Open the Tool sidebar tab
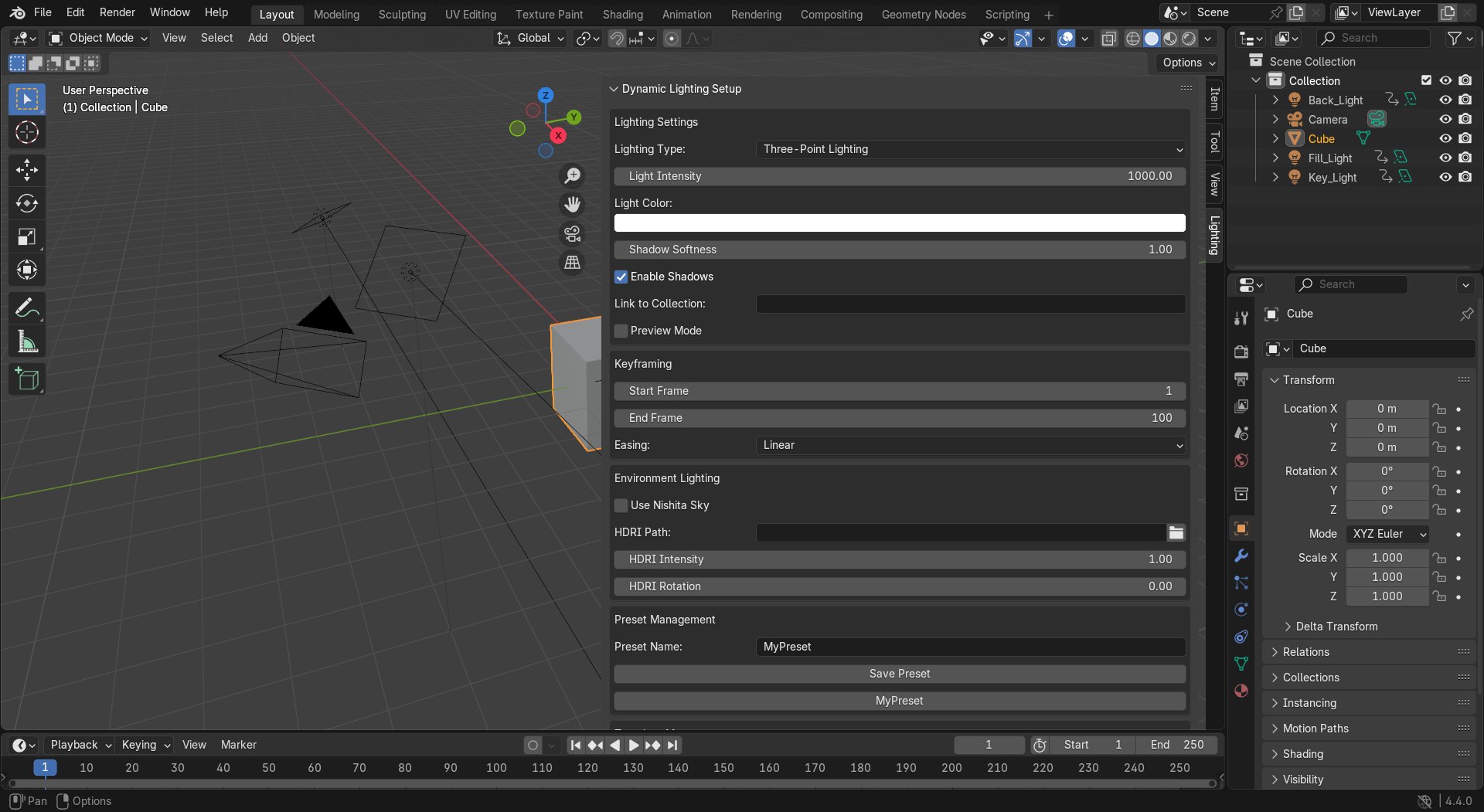 click(x=1214, y=141)
